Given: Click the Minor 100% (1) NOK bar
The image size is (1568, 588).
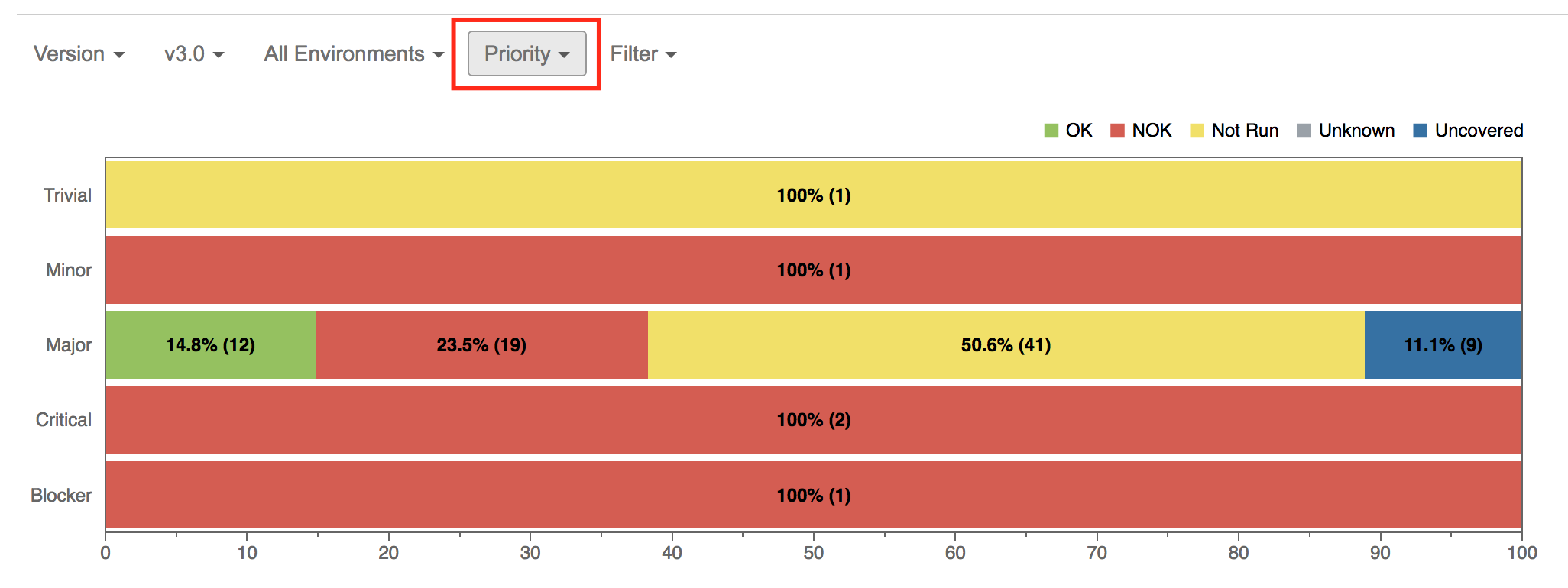Looking at the screenshot, I should tap(814, 270).
